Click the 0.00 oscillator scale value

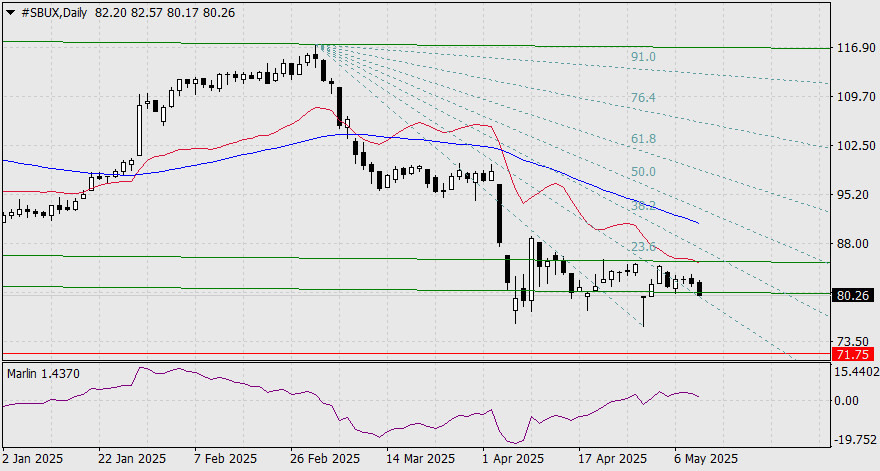coord(847,400)
